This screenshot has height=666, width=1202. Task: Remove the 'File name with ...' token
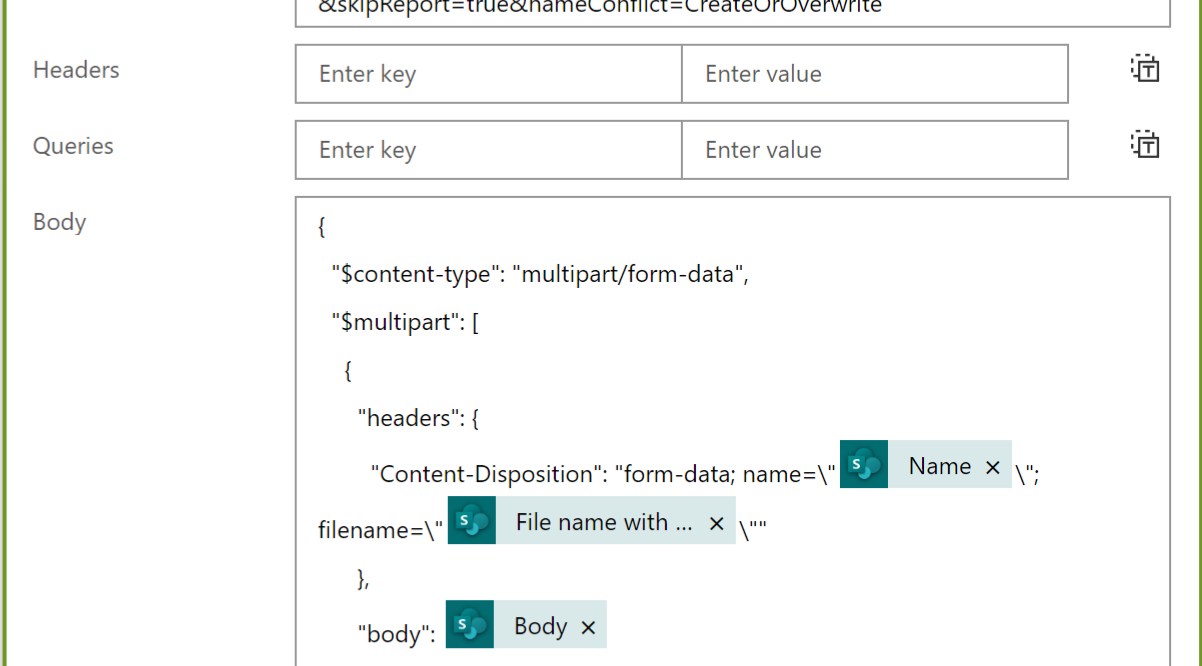[x=716, y=523]
